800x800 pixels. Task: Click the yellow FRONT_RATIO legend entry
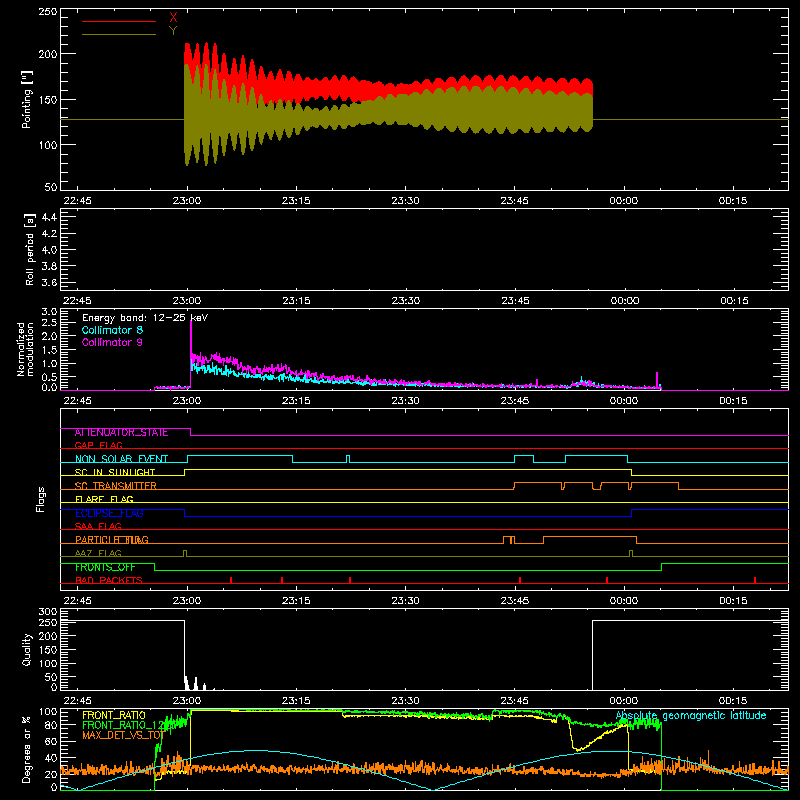[x=114, y=715]
